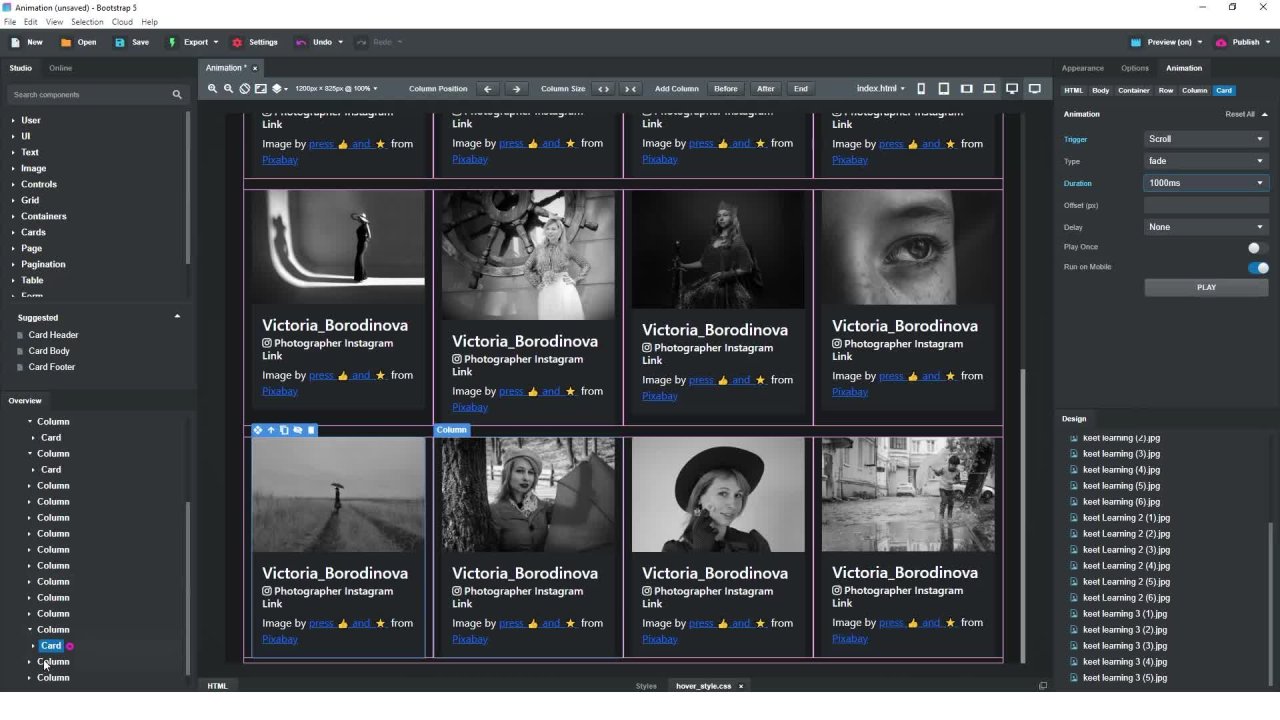The height and width of the screenshot is (720, 1280).
Task: Toggle the Preview (on) button
Action: [x=1166, y=42]
